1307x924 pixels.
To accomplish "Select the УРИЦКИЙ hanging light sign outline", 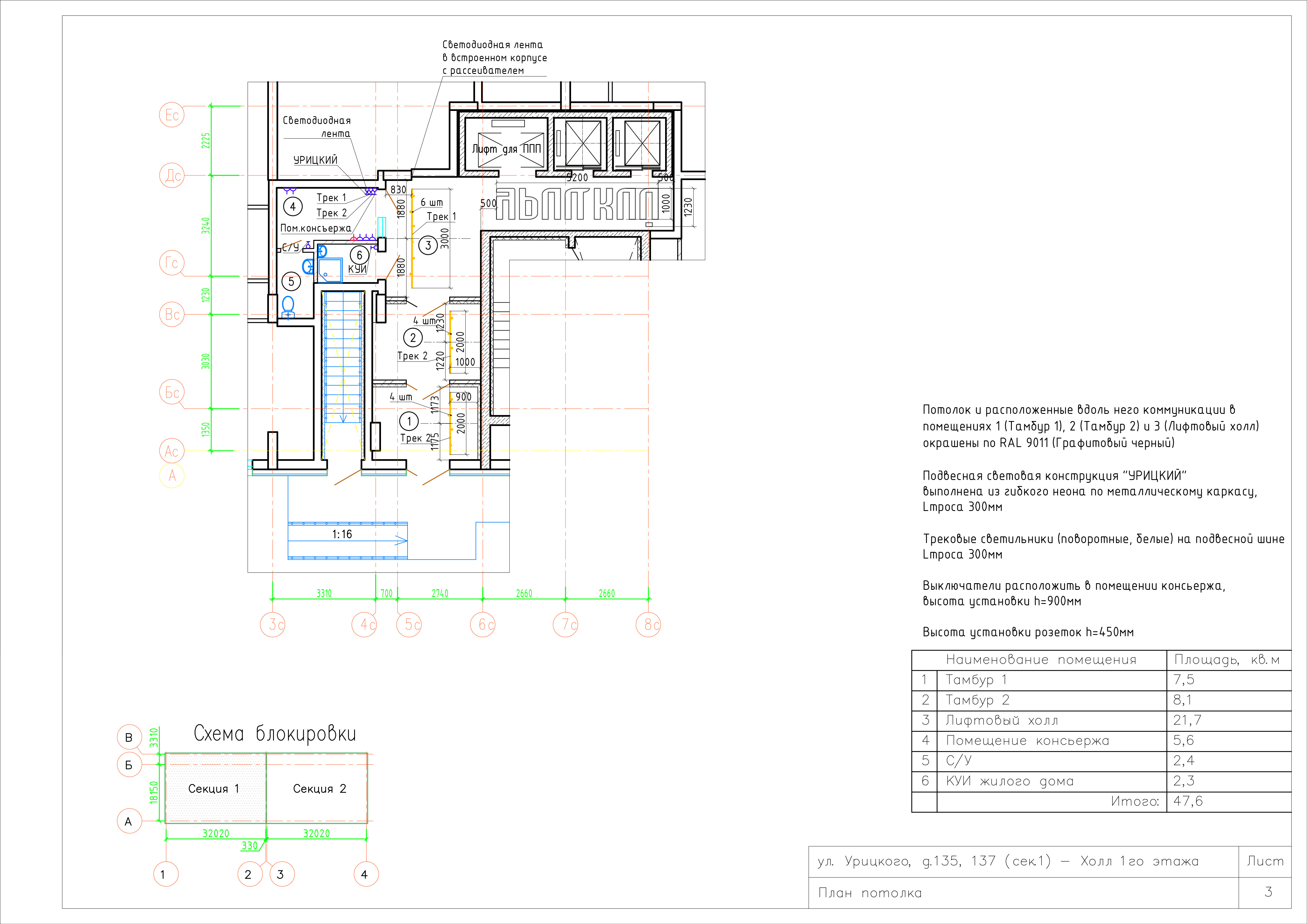I will point(578,204).
